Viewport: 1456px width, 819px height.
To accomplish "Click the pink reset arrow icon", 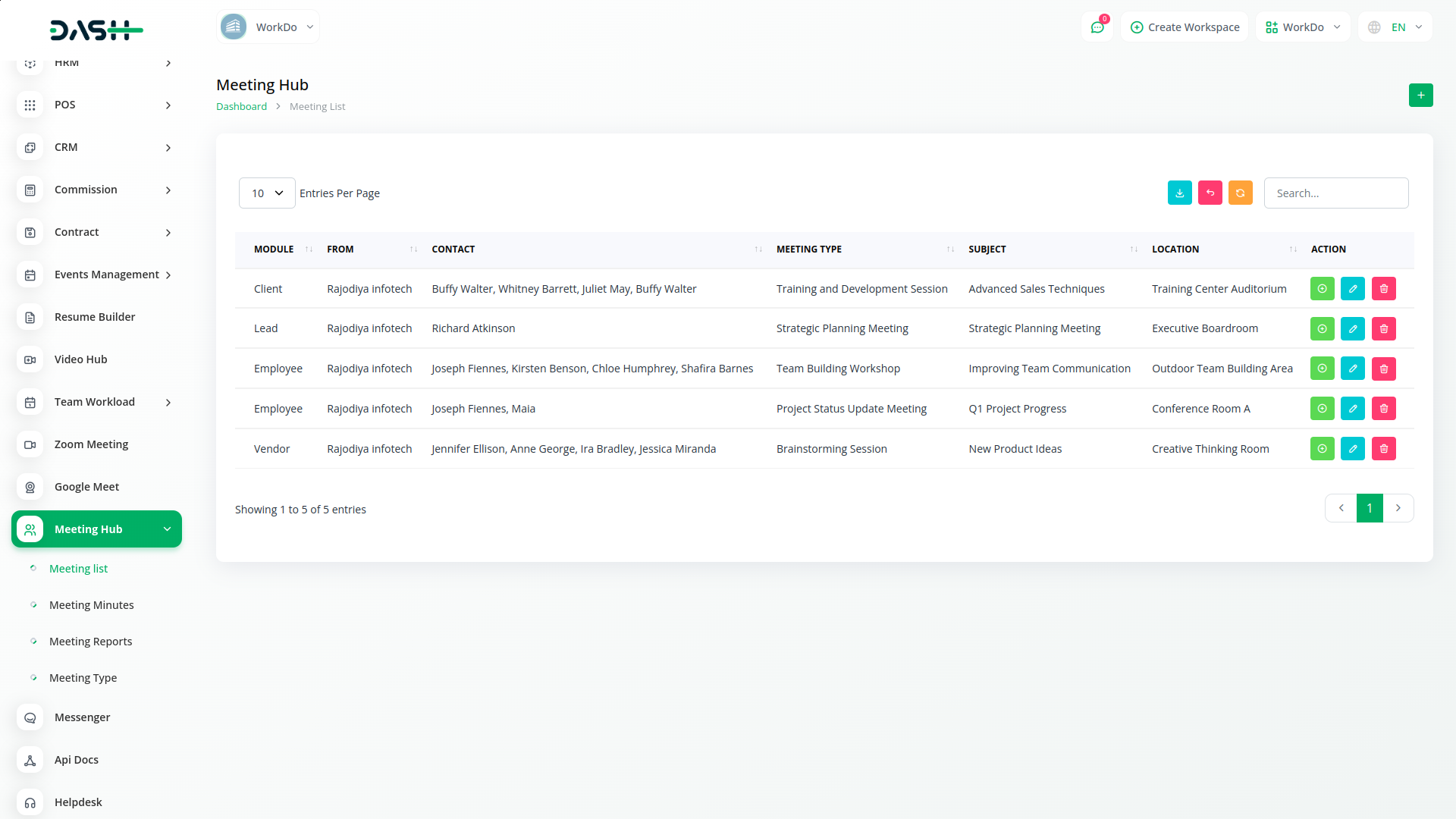I will [x=1210, y=193].
